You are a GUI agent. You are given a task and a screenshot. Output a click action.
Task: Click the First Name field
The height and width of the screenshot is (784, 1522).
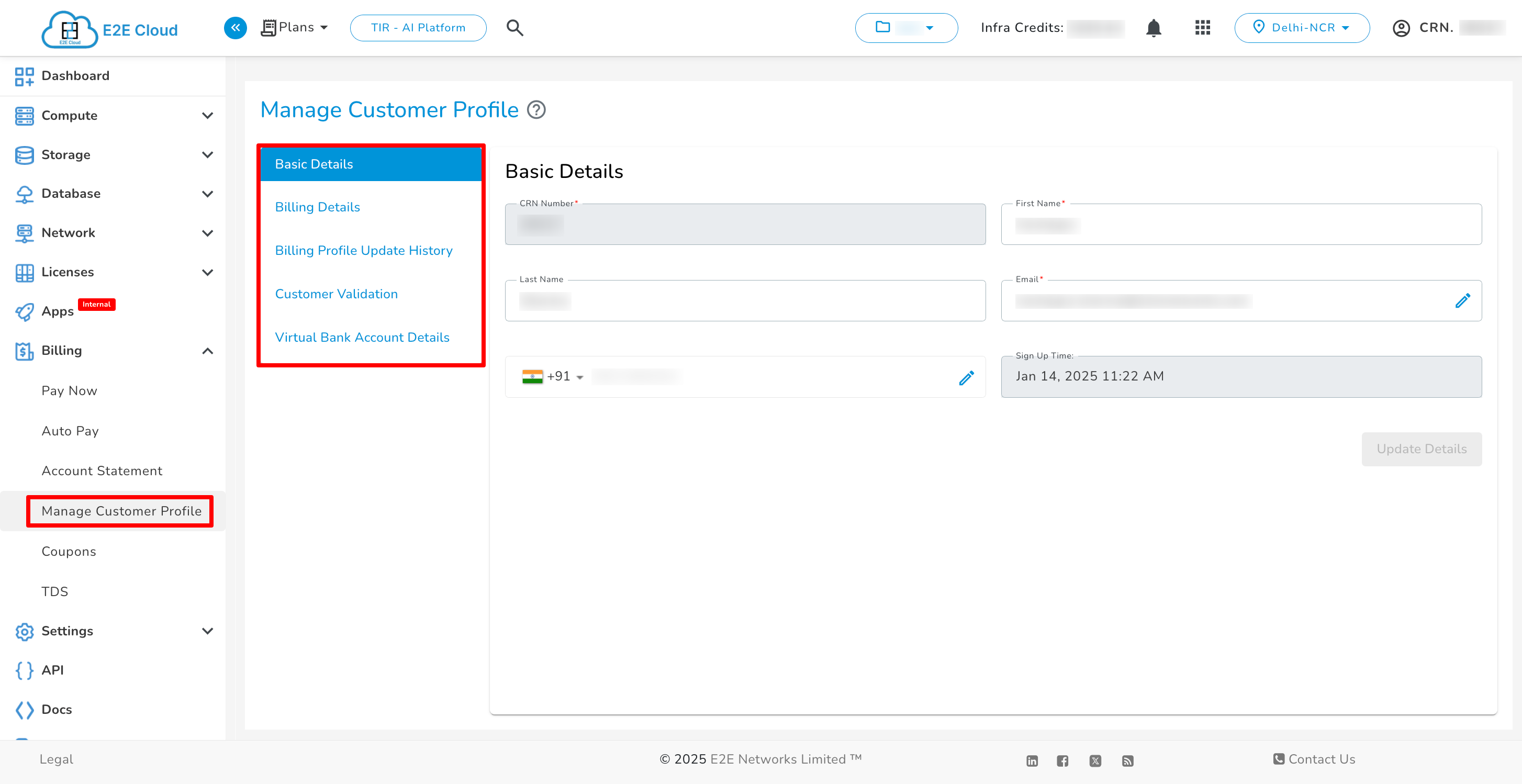coord(1241,225)
